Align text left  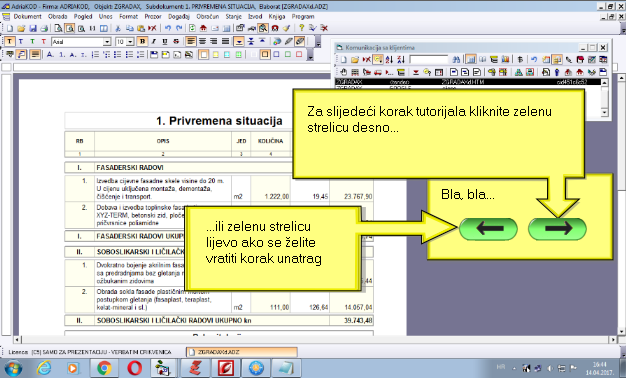coord(190,42)
